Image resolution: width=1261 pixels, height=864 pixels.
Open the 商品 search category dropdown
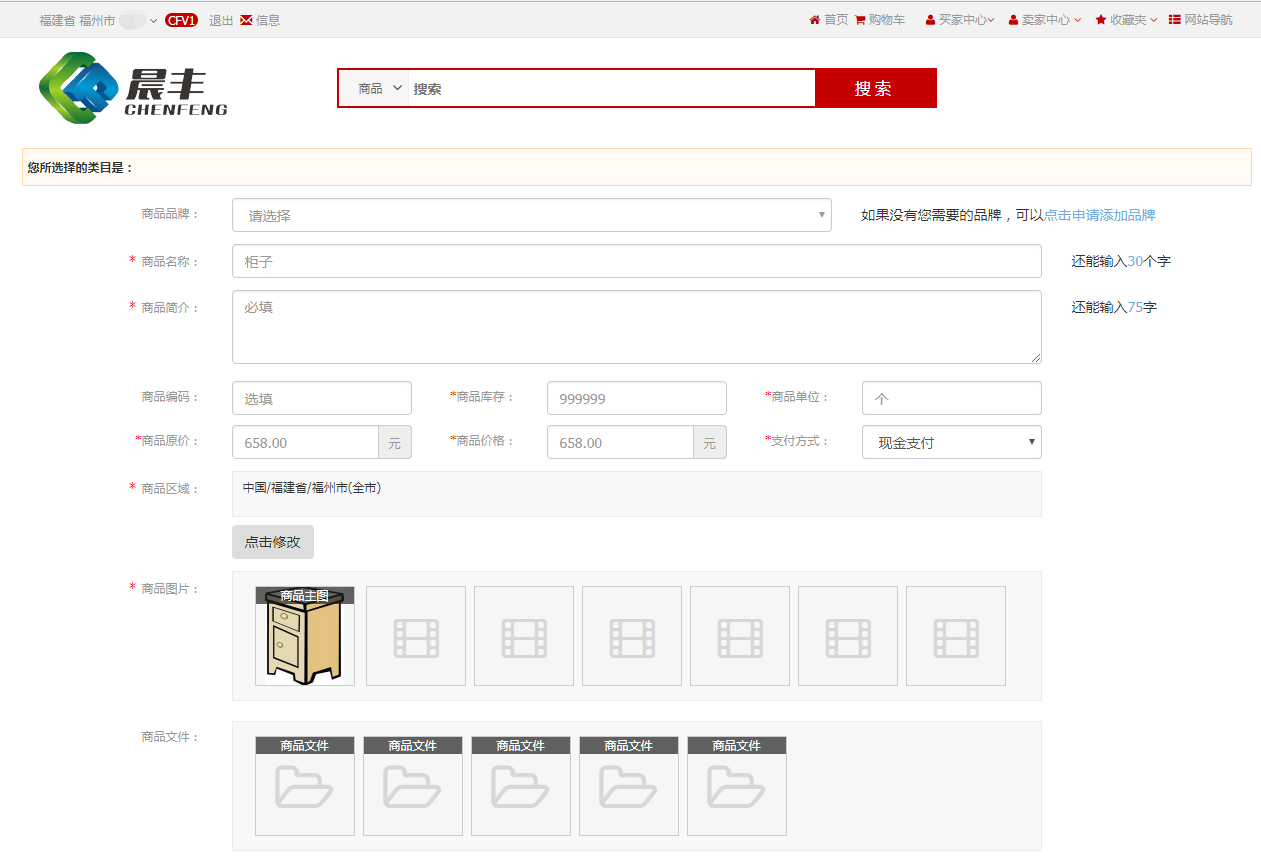[379, 89]
